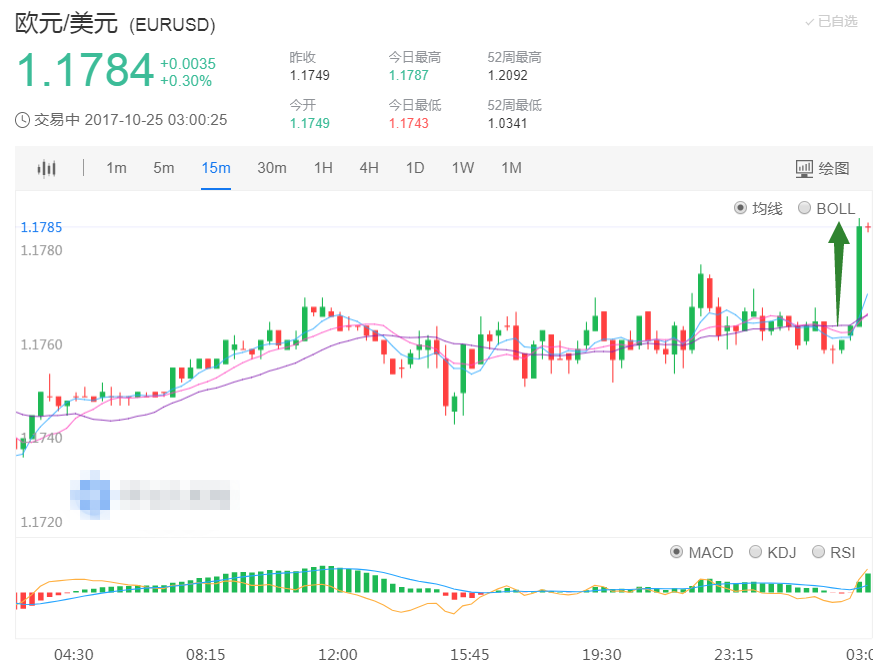Choose the 1H timeframe tab
884x668 pixels.
[x=323, y=168]
